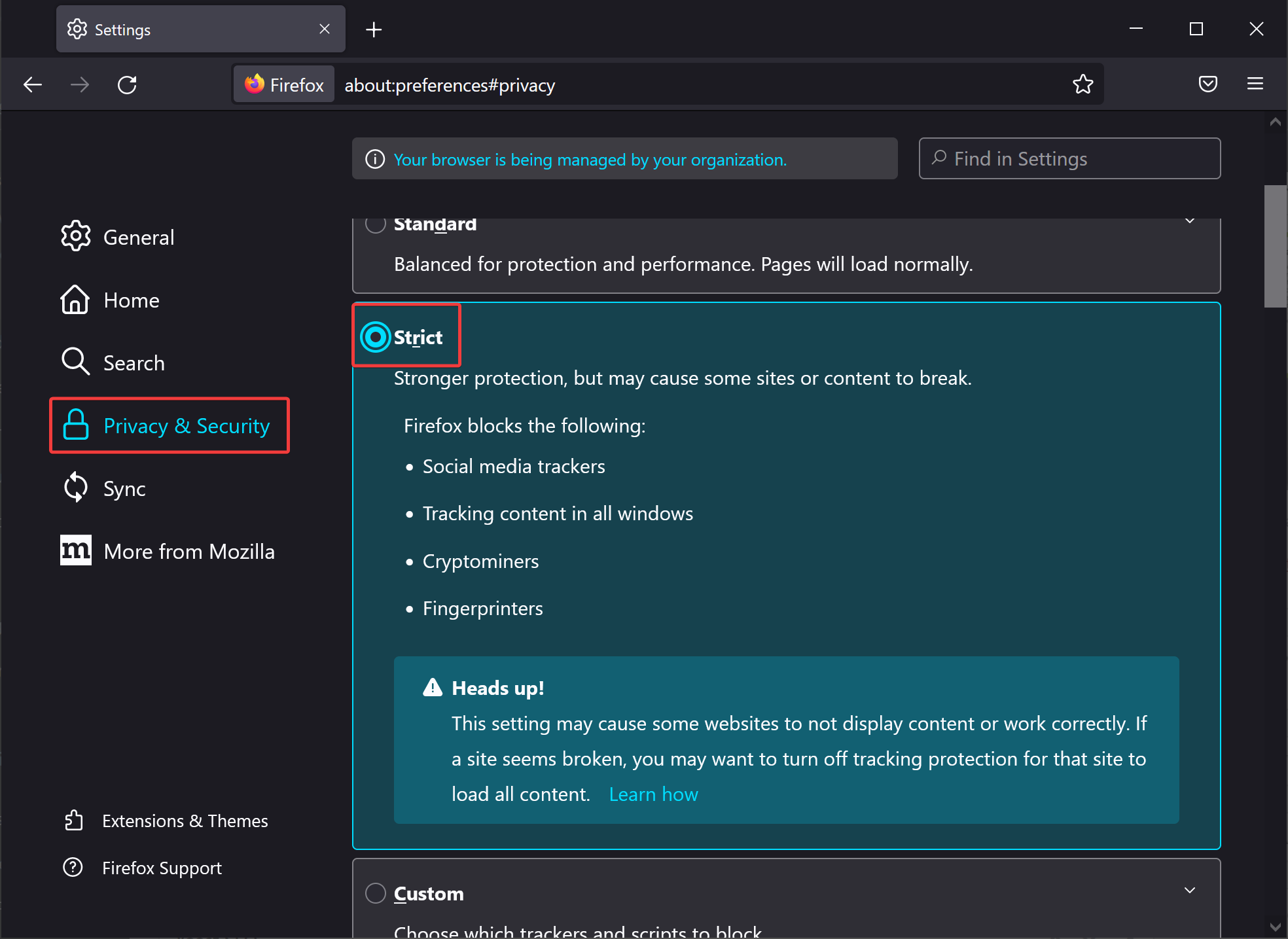Switch to the Settings browser tab
Image resolution: width=1288 pixels, height=939 pixels.
click(200, 29)
